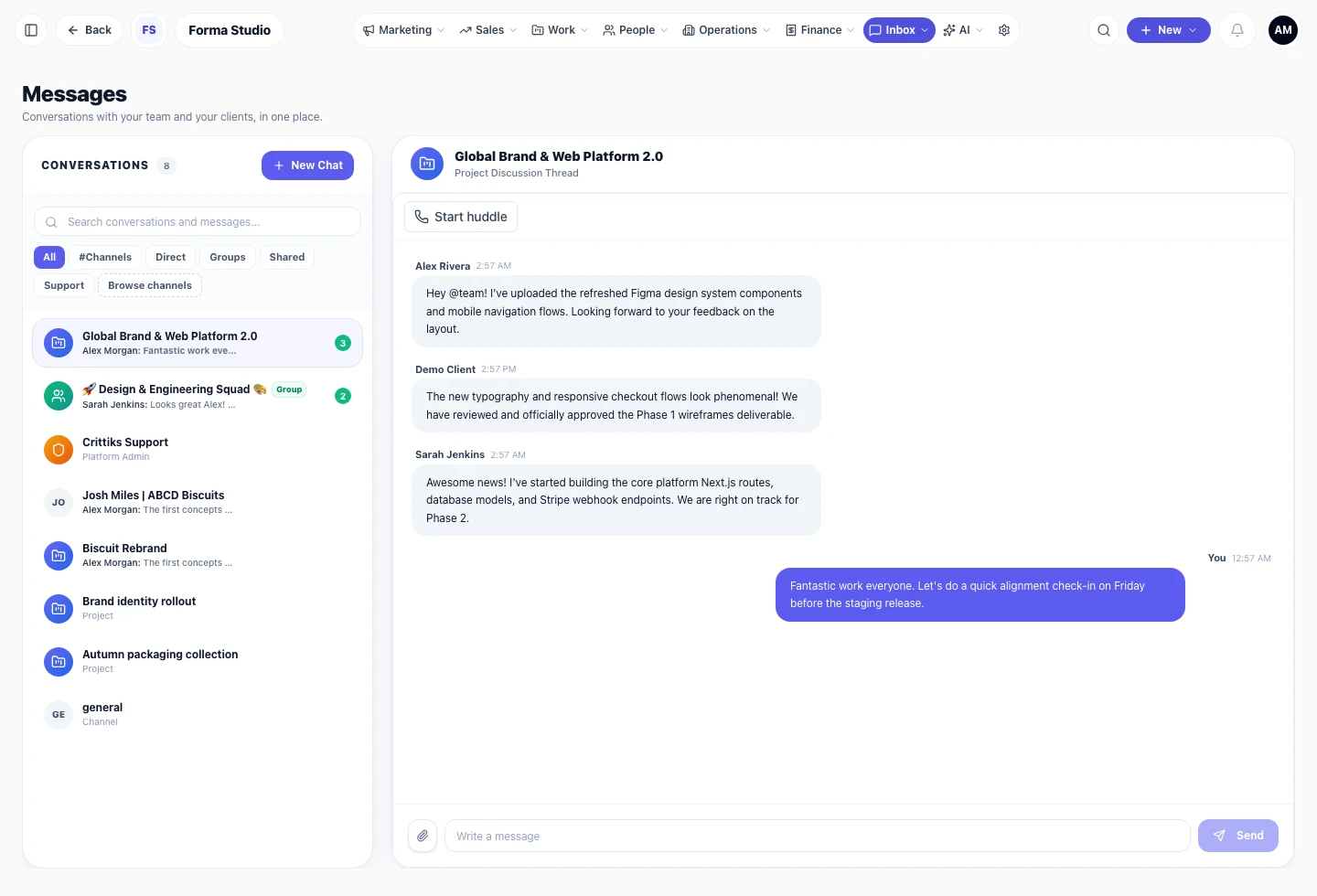Start a huddle in this thread
1317x896 pixels.
(461, 217)
